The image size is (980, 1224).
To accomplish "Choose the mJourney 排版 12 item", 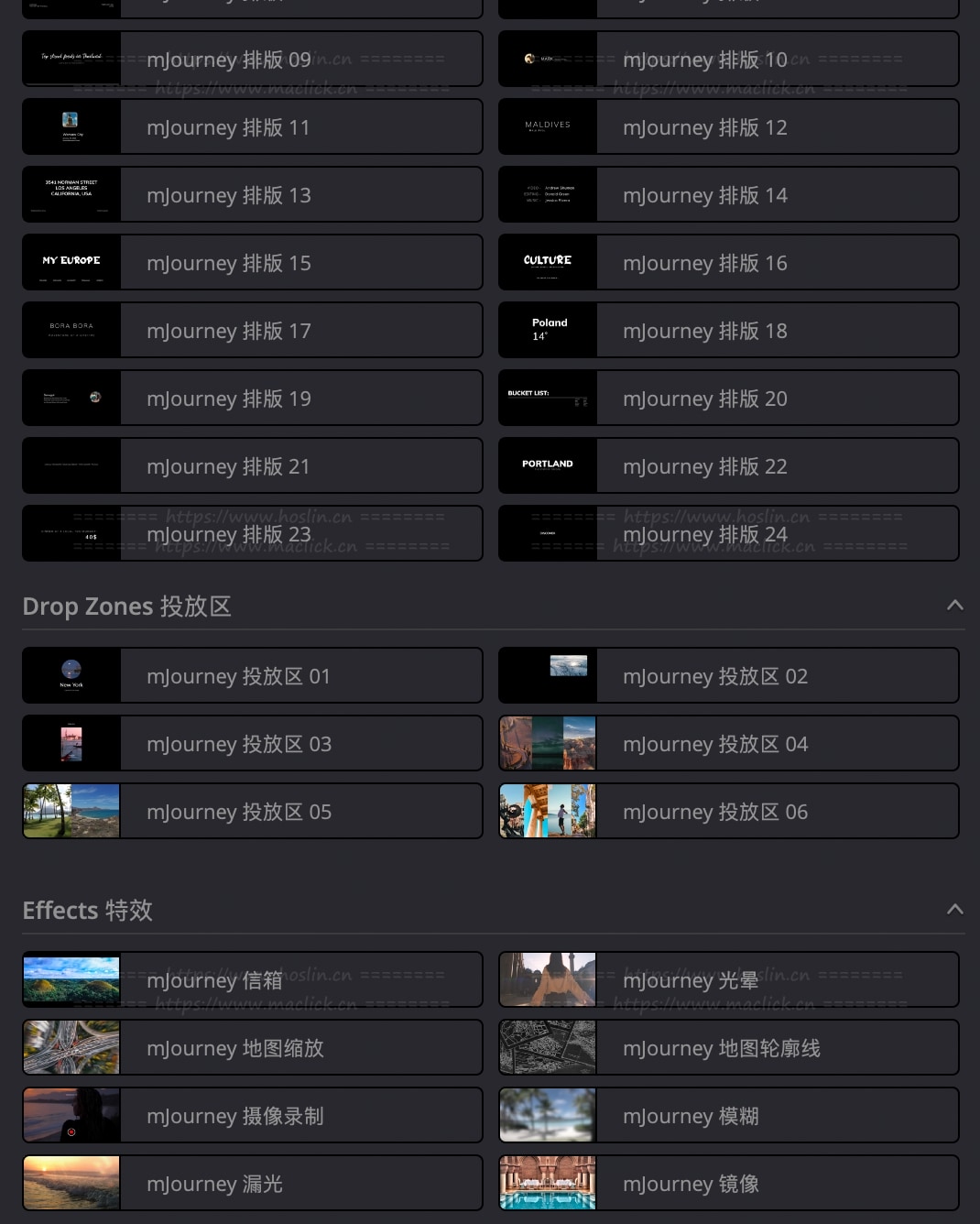I will [x=729, y=126].
